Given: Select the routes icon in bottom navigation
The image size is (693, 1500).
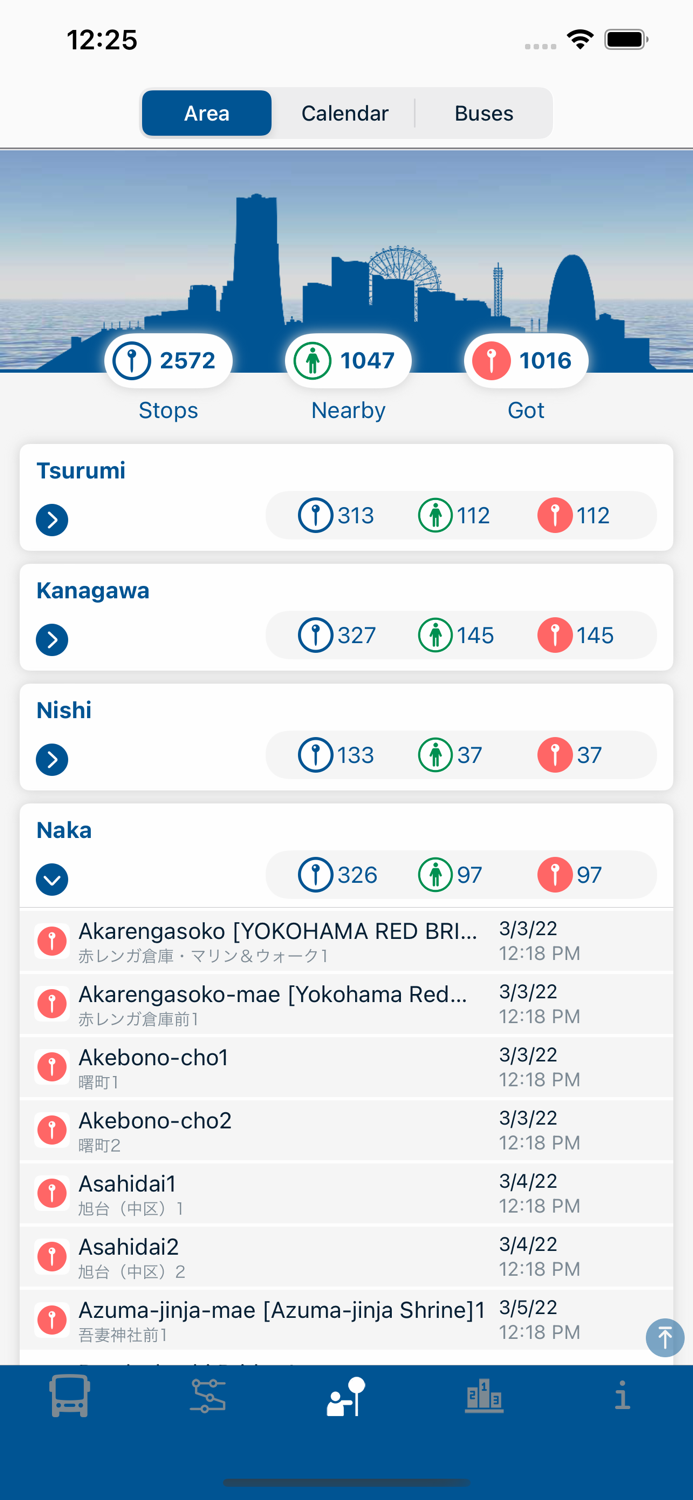Looking at the screenshot, I should (x=207, y=1396).
